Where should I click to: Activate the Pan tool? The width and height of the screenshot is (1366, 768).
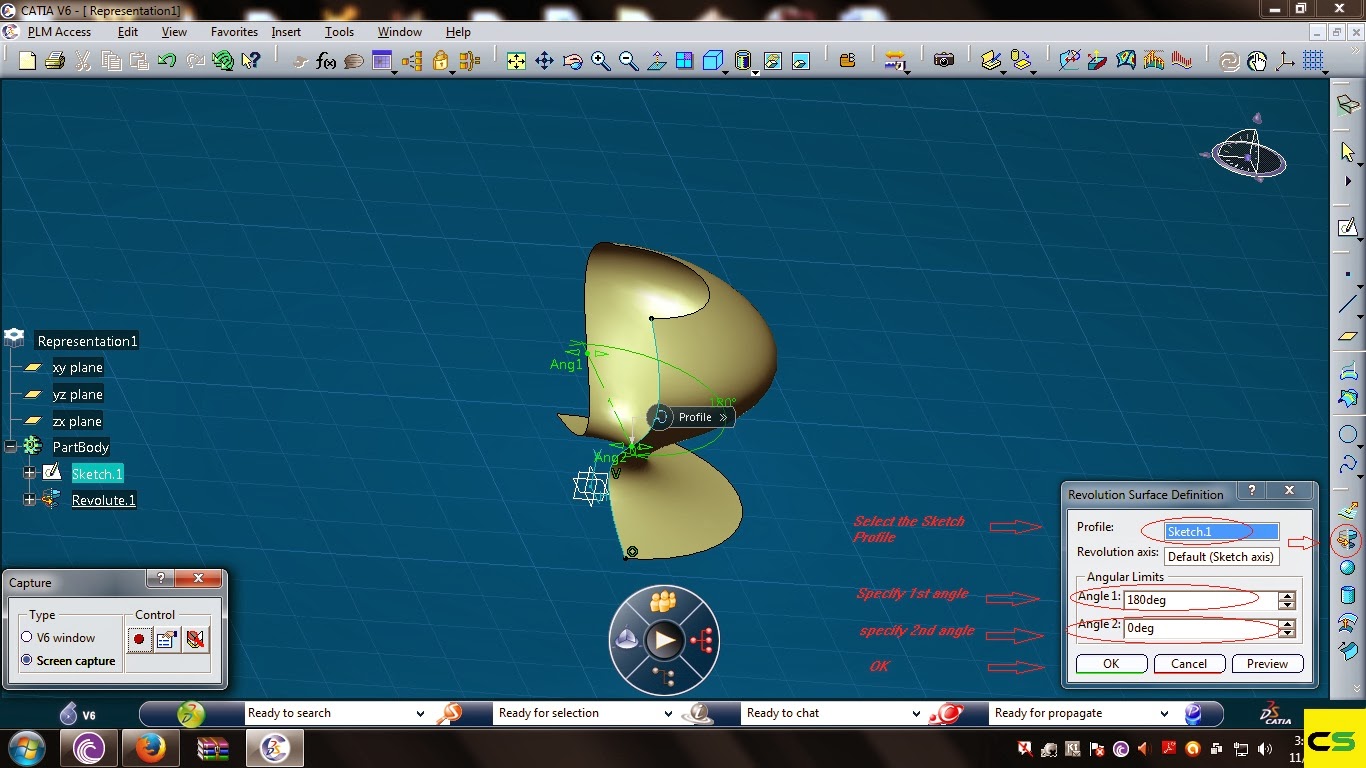click(x=544, y=60)
